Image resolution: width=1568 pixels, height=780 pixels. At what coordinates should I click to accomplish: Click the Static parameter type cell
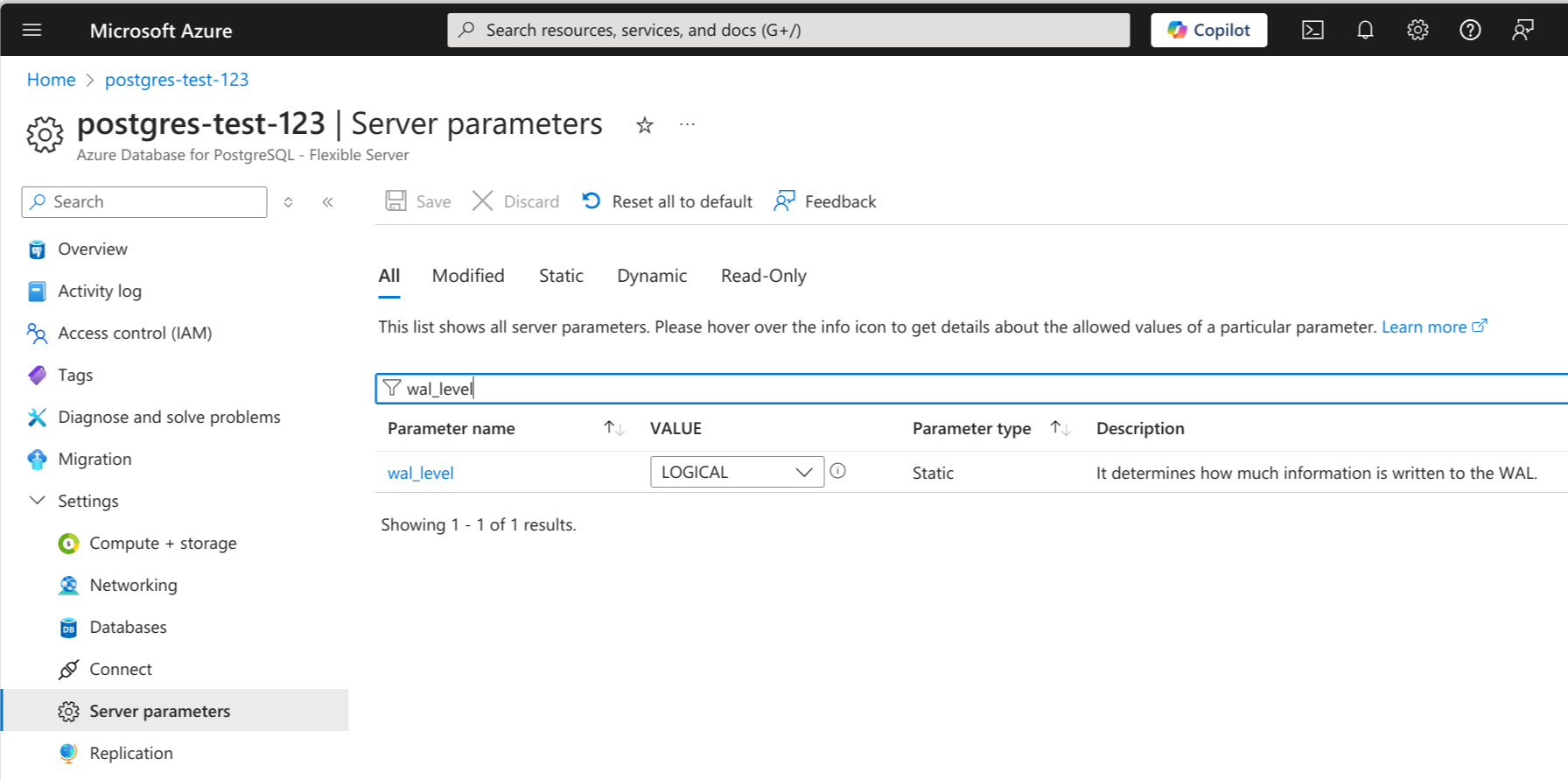pyautogui.click(x=933, y=473)
